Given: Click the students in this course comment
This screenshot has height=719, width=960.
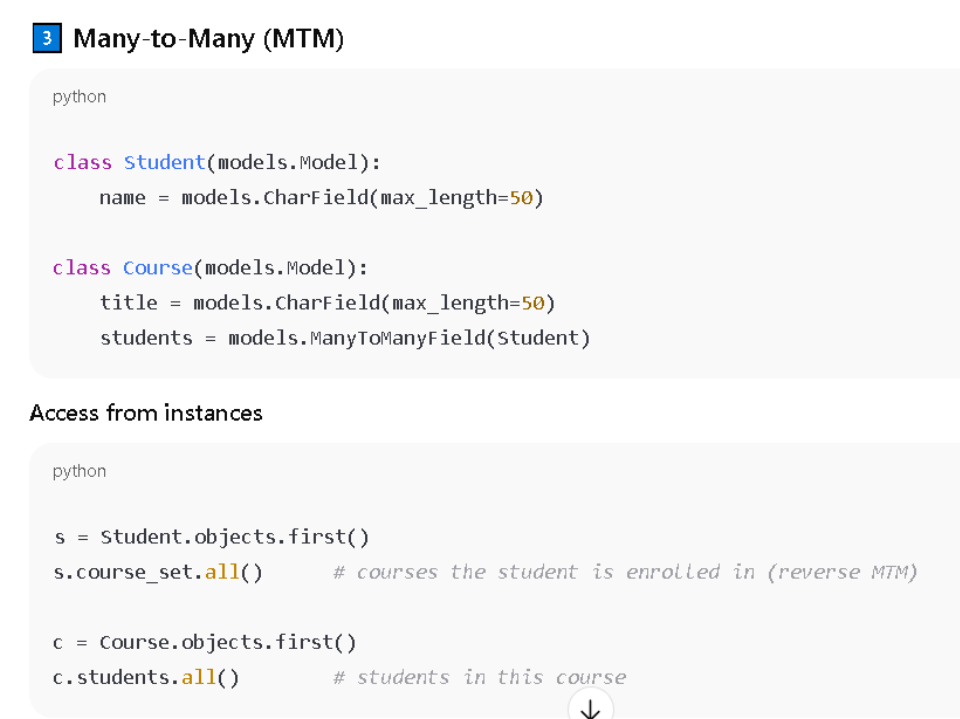Looking at the screenshot, I should [480, 678].
